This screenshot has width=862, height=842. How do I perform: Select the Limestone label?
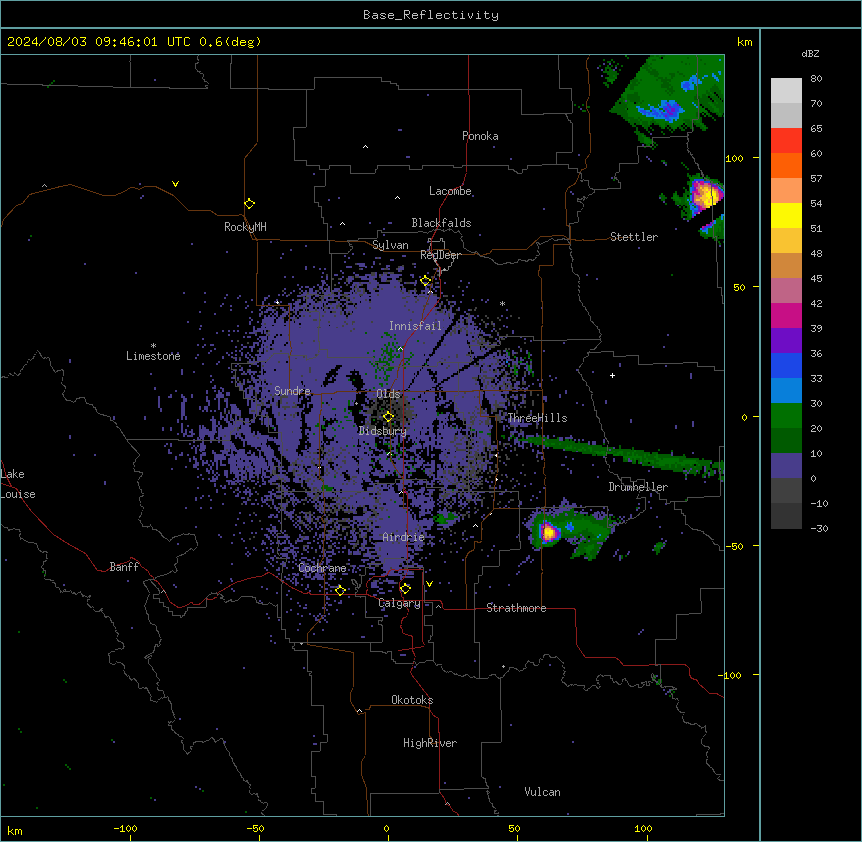153,356
